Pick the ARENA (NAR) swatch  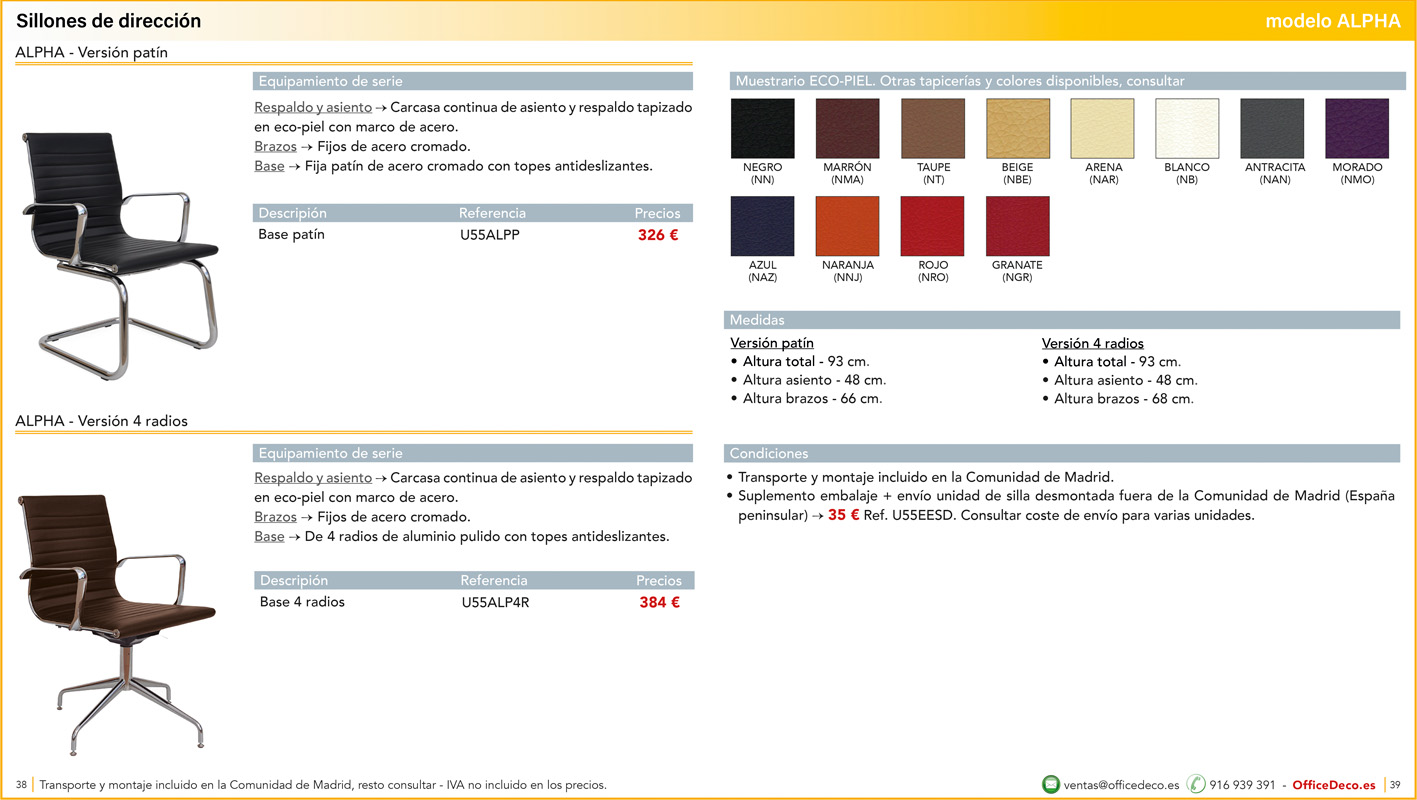(1103, 128)
